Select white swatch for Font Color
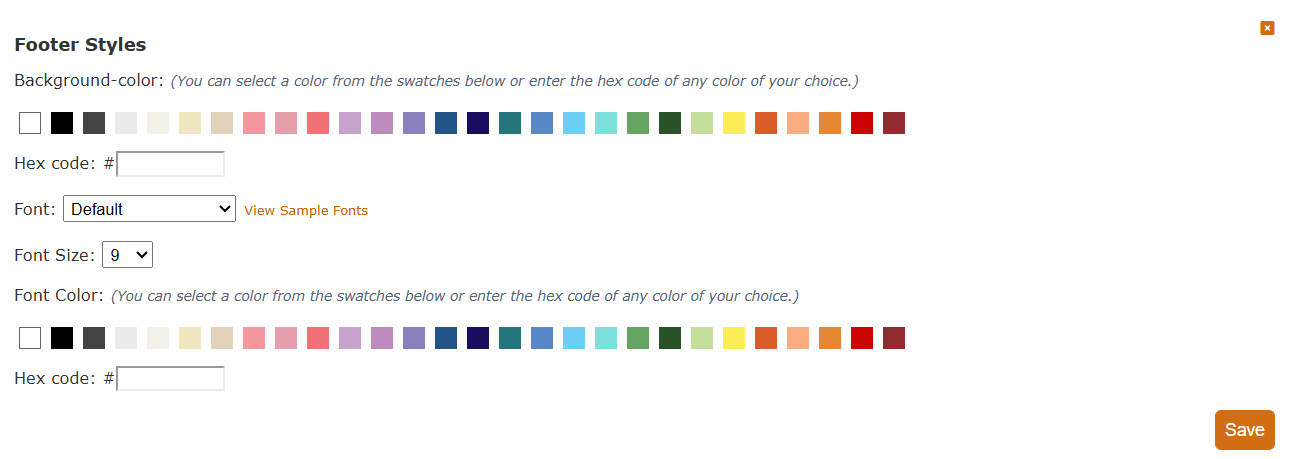1296x459 pixels. click(30, 338)
